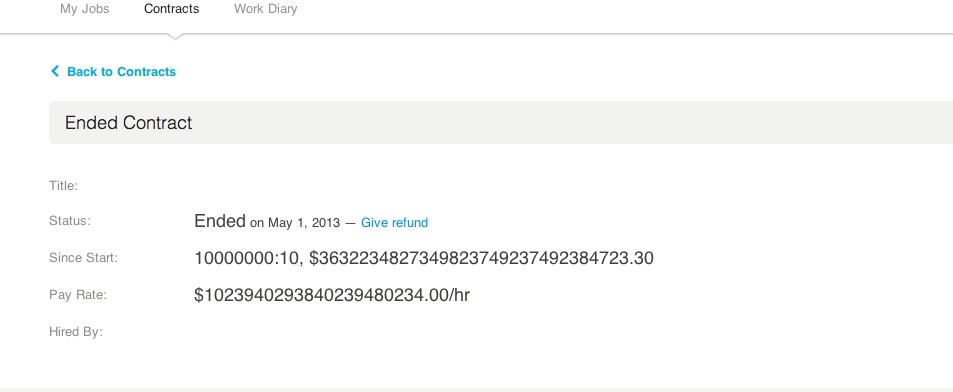The width and height of the screenshot is (953, 392).
Task: Click the Title field label
Action: click(63, 186)
